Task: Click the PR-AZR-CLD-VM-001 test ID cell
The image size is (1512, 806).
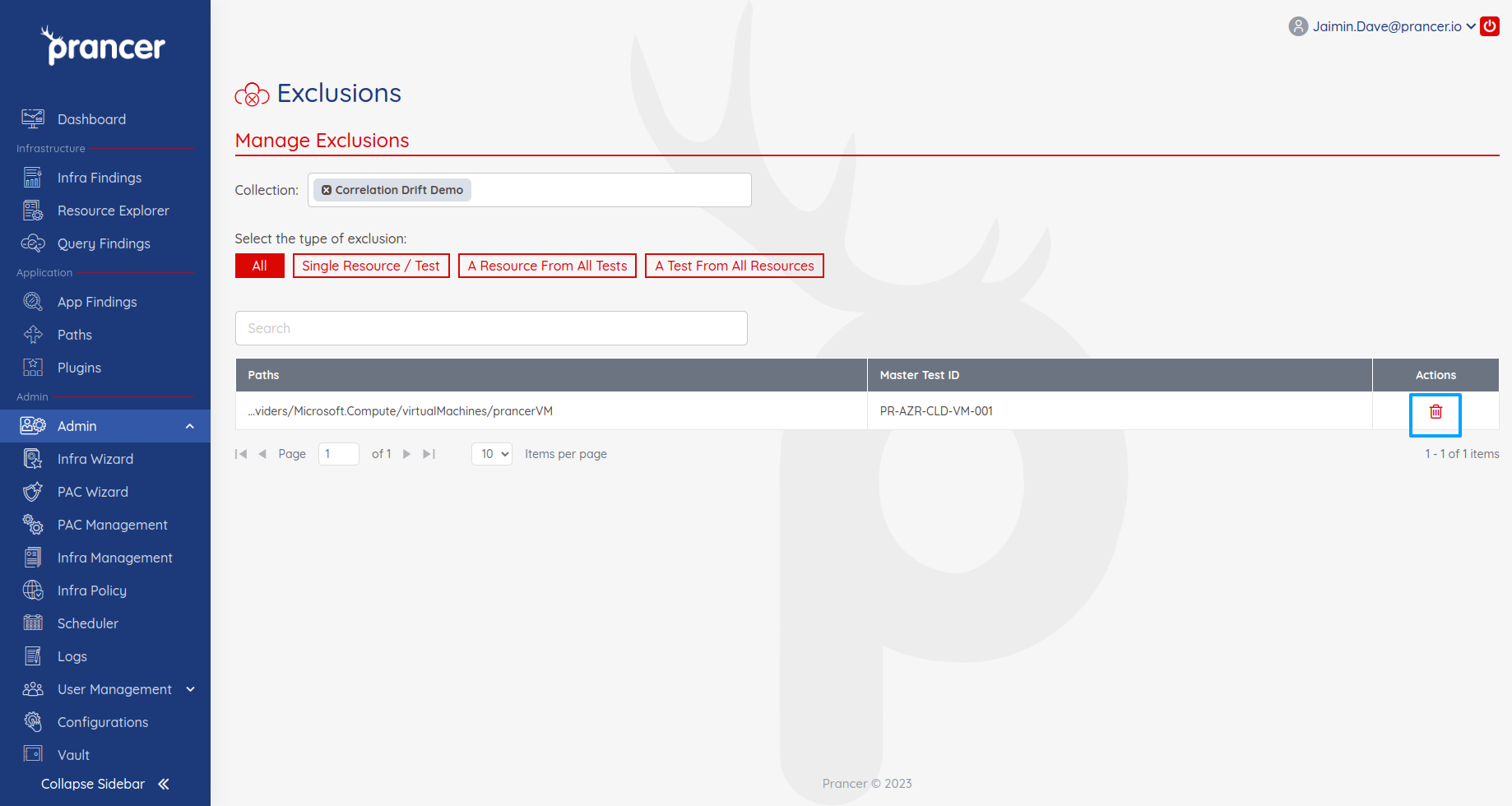Action: (1120, 411)
